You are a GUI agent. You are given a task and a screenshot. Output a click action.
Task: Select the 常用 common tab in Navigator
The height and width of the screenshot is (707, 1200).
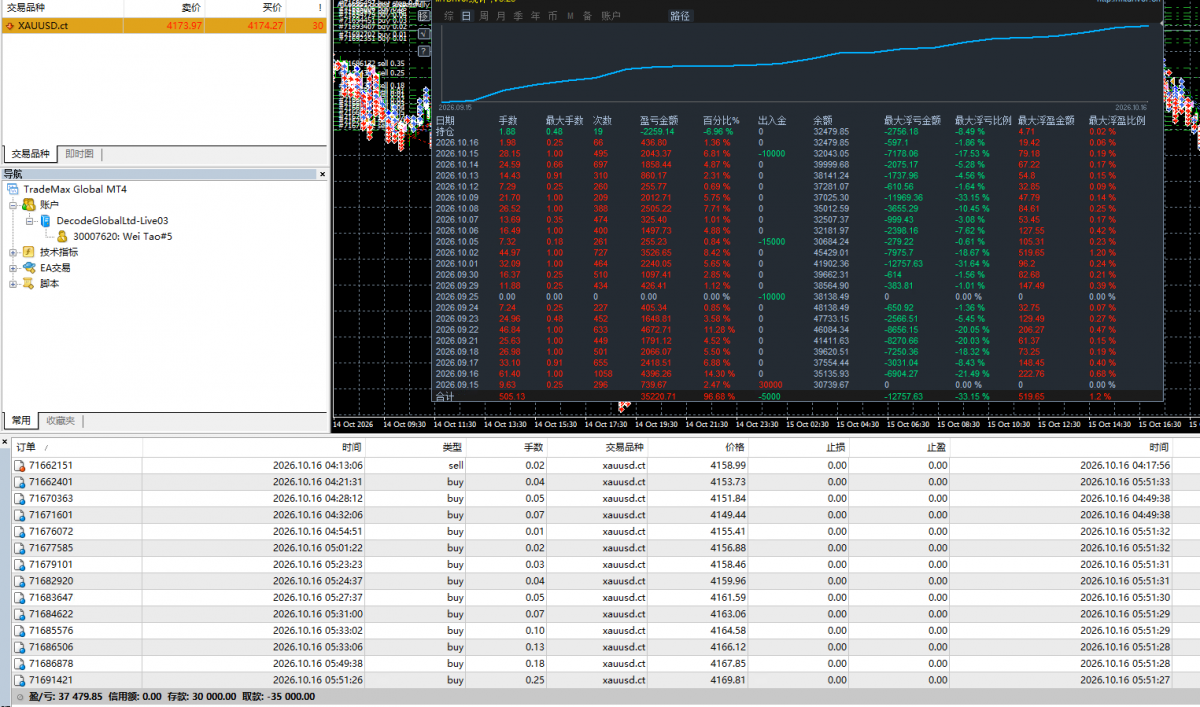tap(21, 421)
